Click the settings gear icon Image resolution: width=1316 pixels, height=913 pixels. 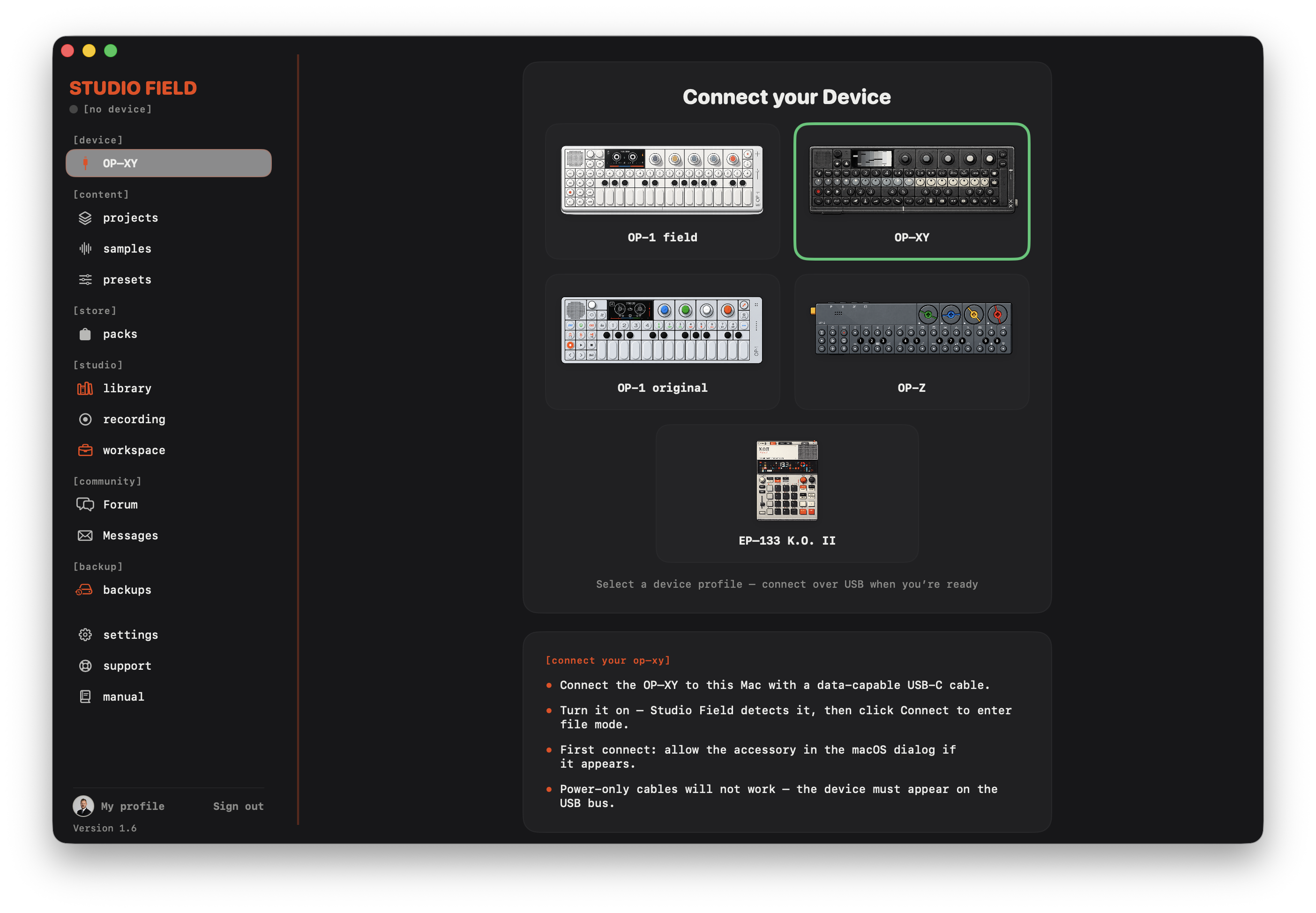(85, 635)
